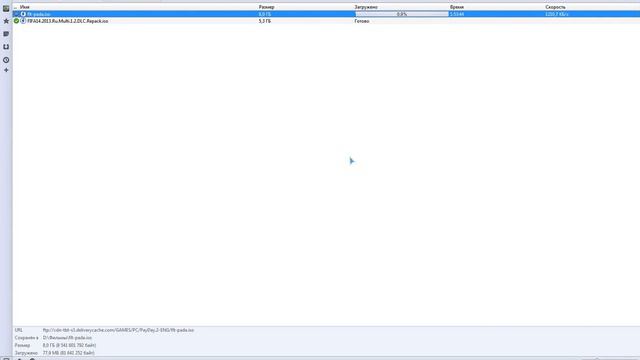Click the Размер byte value in details panel
The height and width of the screenshot is (360, 640).
(x=69, y=345)
